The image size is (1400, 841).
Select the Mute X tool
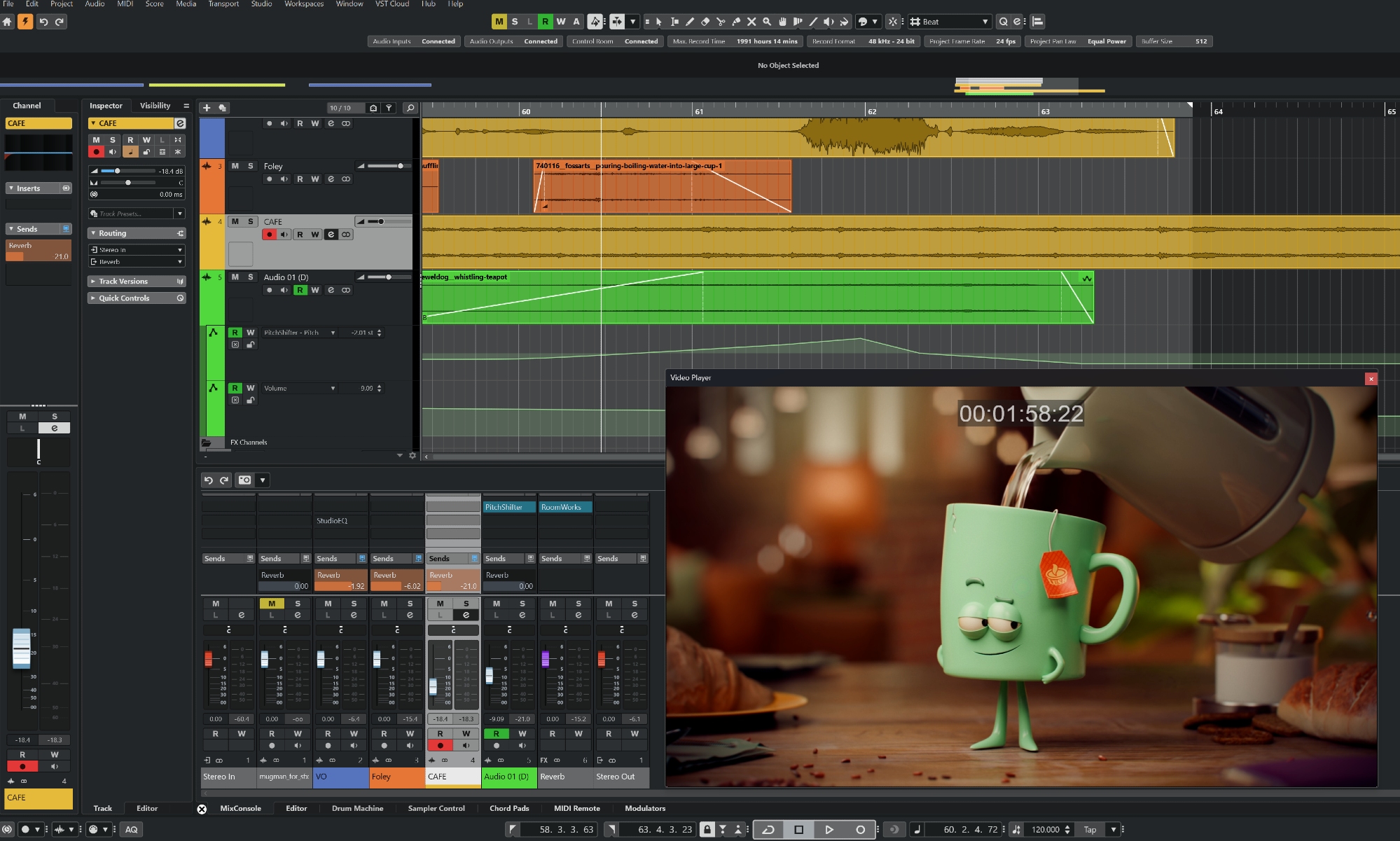click(751, 22)
